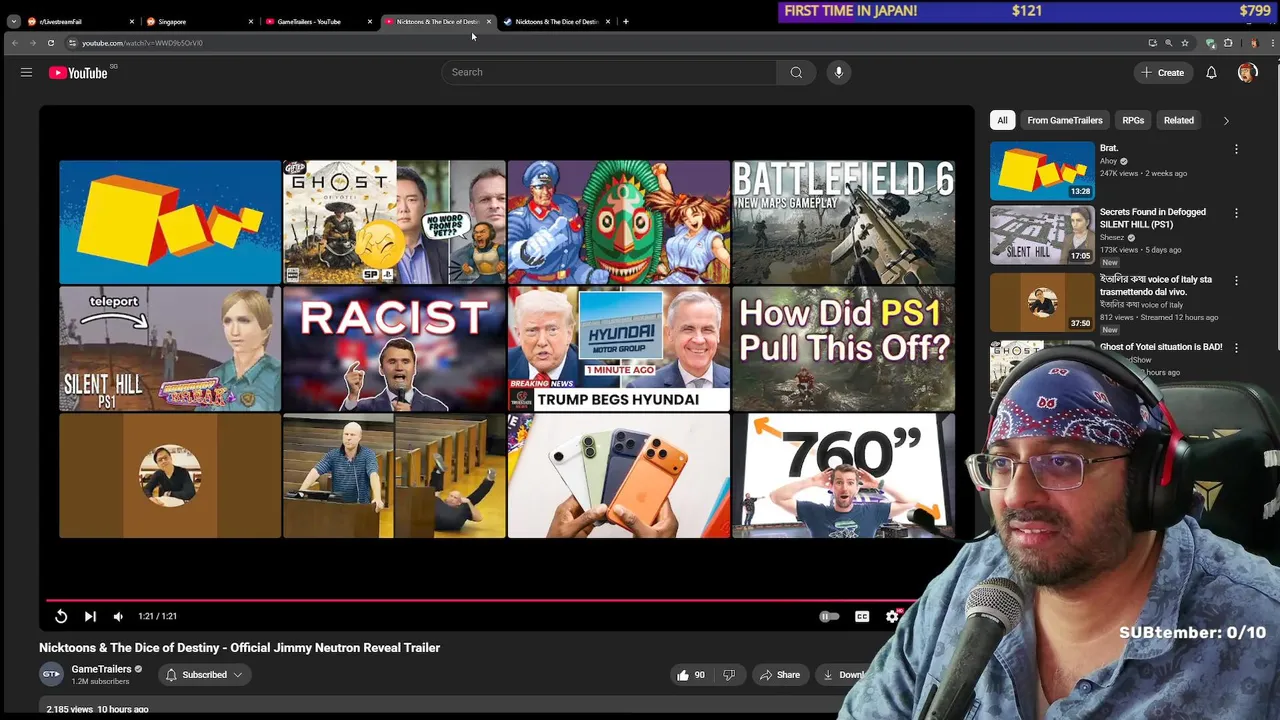Dislike the Jimmy Neutron trailer

pos(729,675)
